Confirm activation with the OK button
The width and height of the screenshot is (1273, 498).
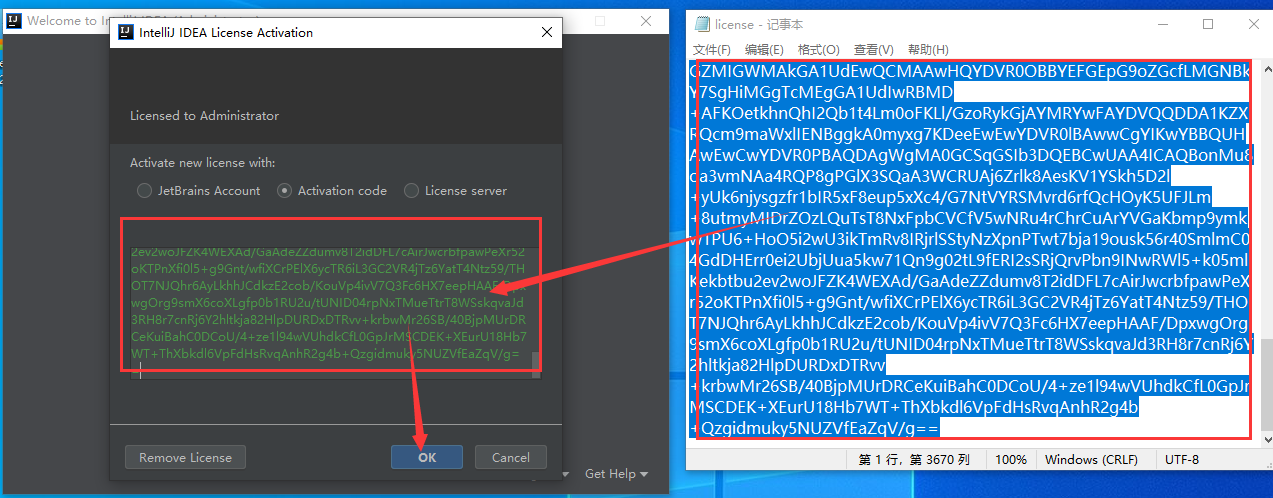pyautogui.click(x=427, y=457)
